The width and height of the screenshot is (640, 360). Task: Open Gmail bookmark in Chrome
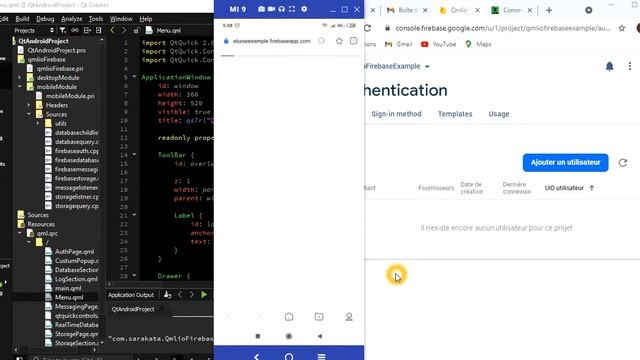click(x=398, y=44)
